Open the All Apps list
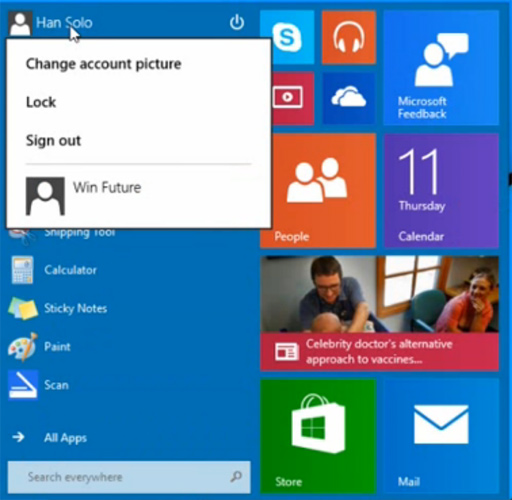Viewport: 512px width, 500px height. point(65,438)
